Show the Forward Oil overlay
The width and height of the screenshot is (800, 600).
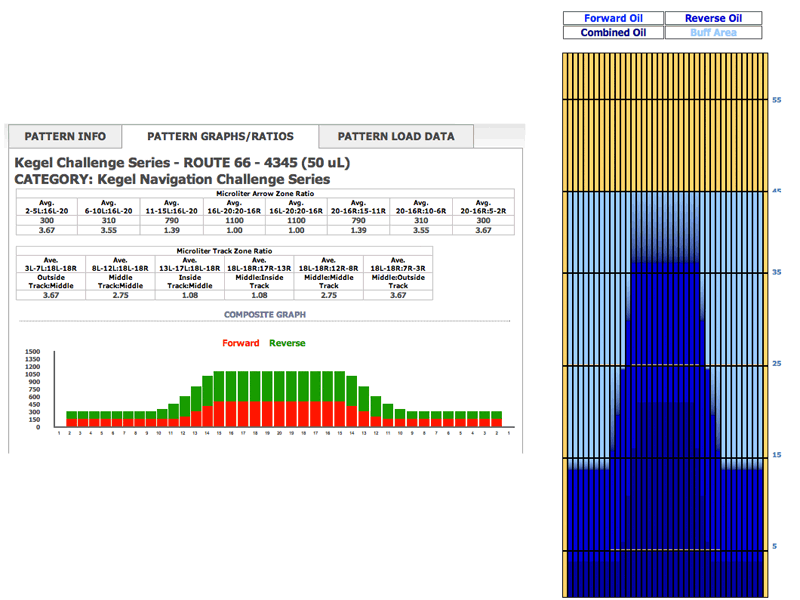click(x=613, y=18)
